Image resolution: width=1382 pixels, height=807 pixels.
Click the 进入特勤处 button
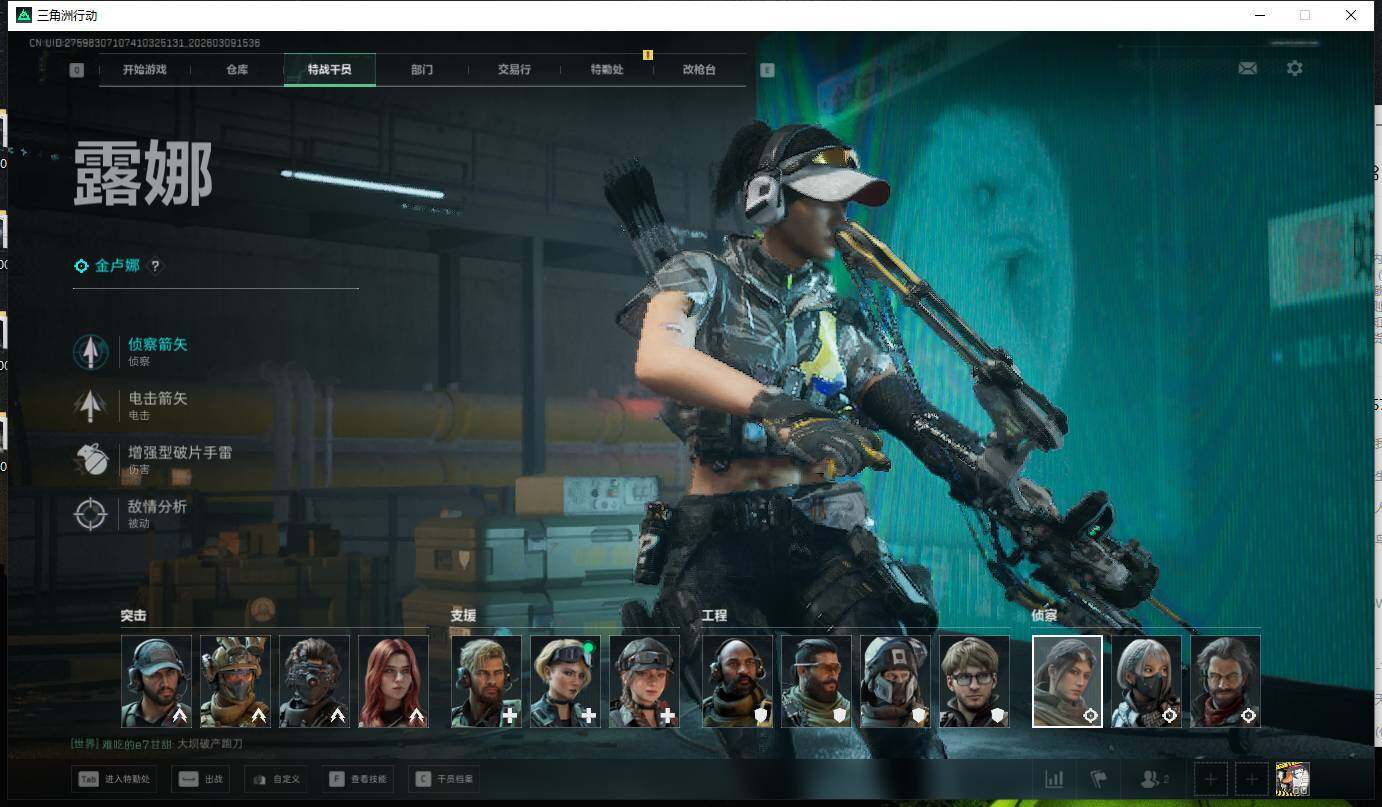(x=114, y=779)
